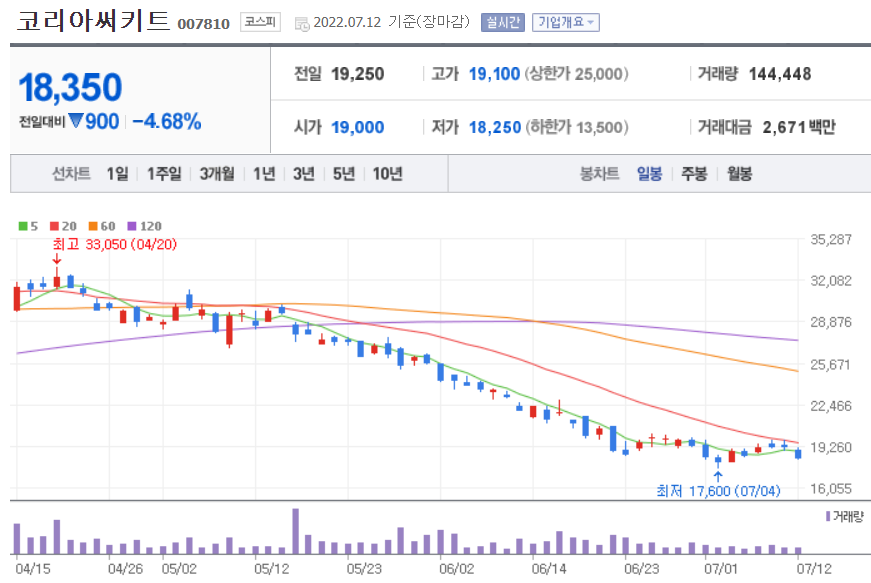Click the 06/02 date axis label
This screenshot has width=871, height=583.
[457, 569]
